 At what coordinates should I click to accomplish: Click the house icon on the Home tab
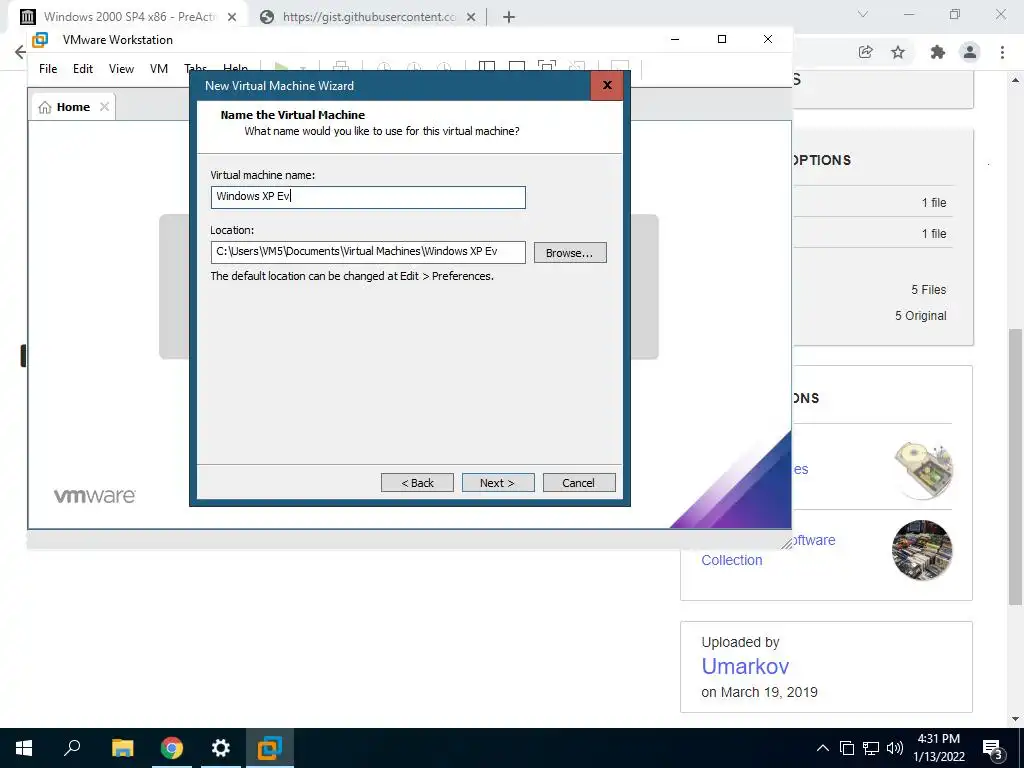point(44,107)
